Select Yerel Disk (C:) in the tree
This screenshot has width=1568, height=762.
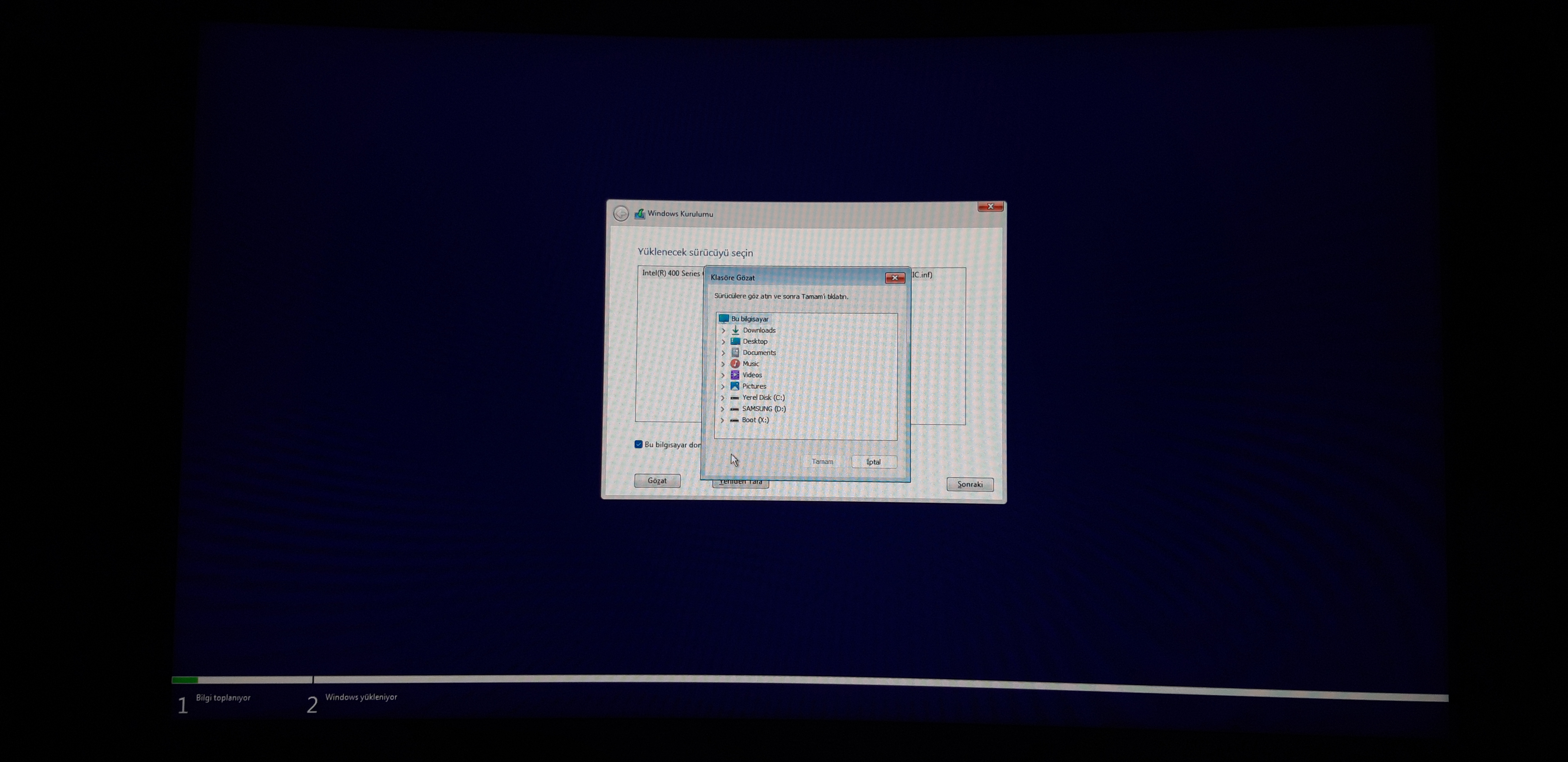click(x=763, y=397)
